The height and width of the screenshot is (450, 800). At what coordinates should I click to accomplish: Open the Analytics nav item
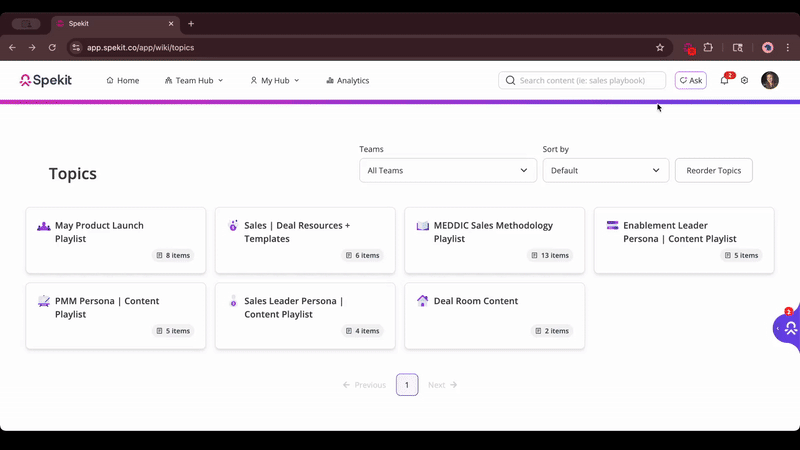347,80
